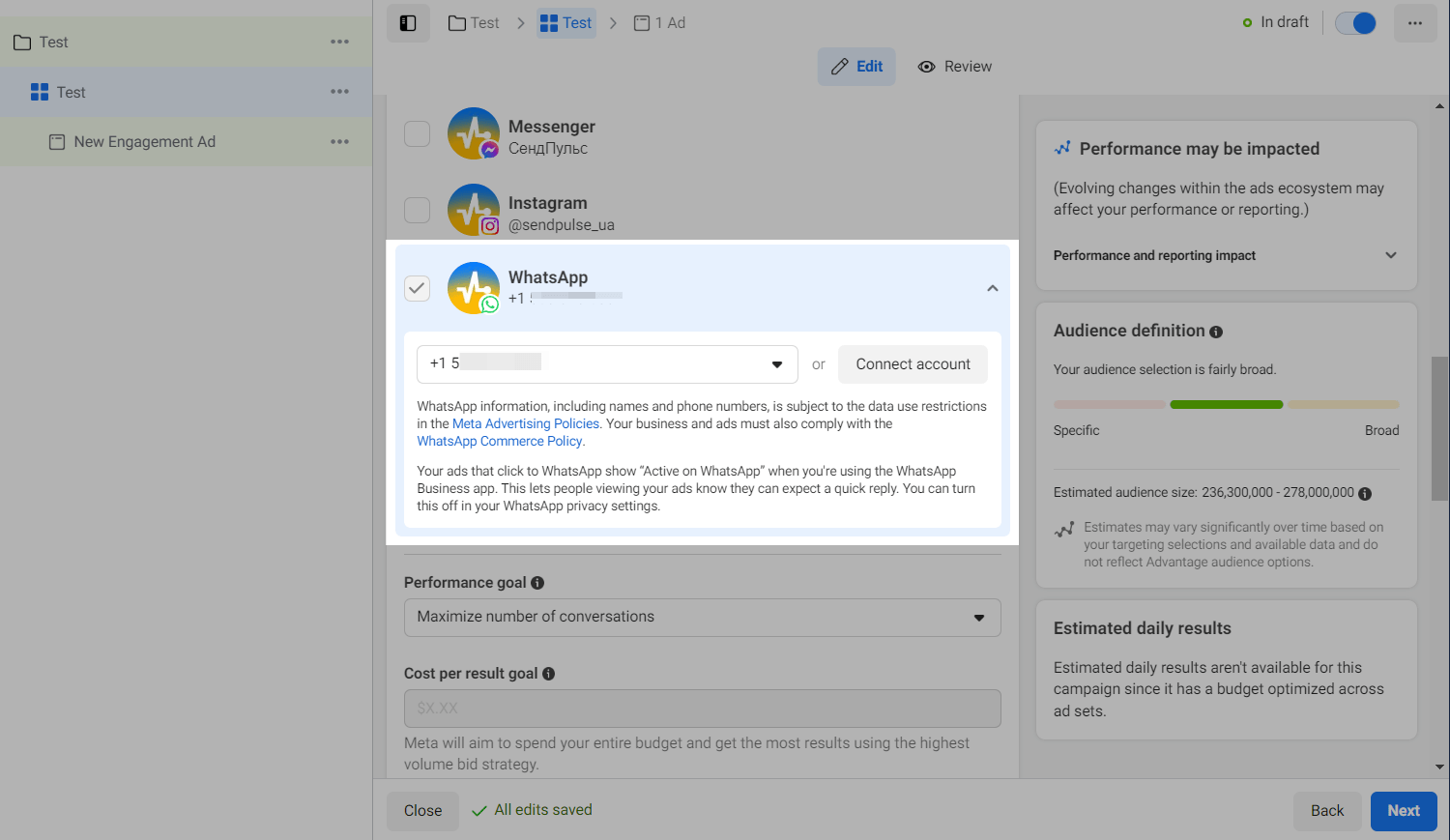Check the Instagram checkbox

(x=417, y=210)
